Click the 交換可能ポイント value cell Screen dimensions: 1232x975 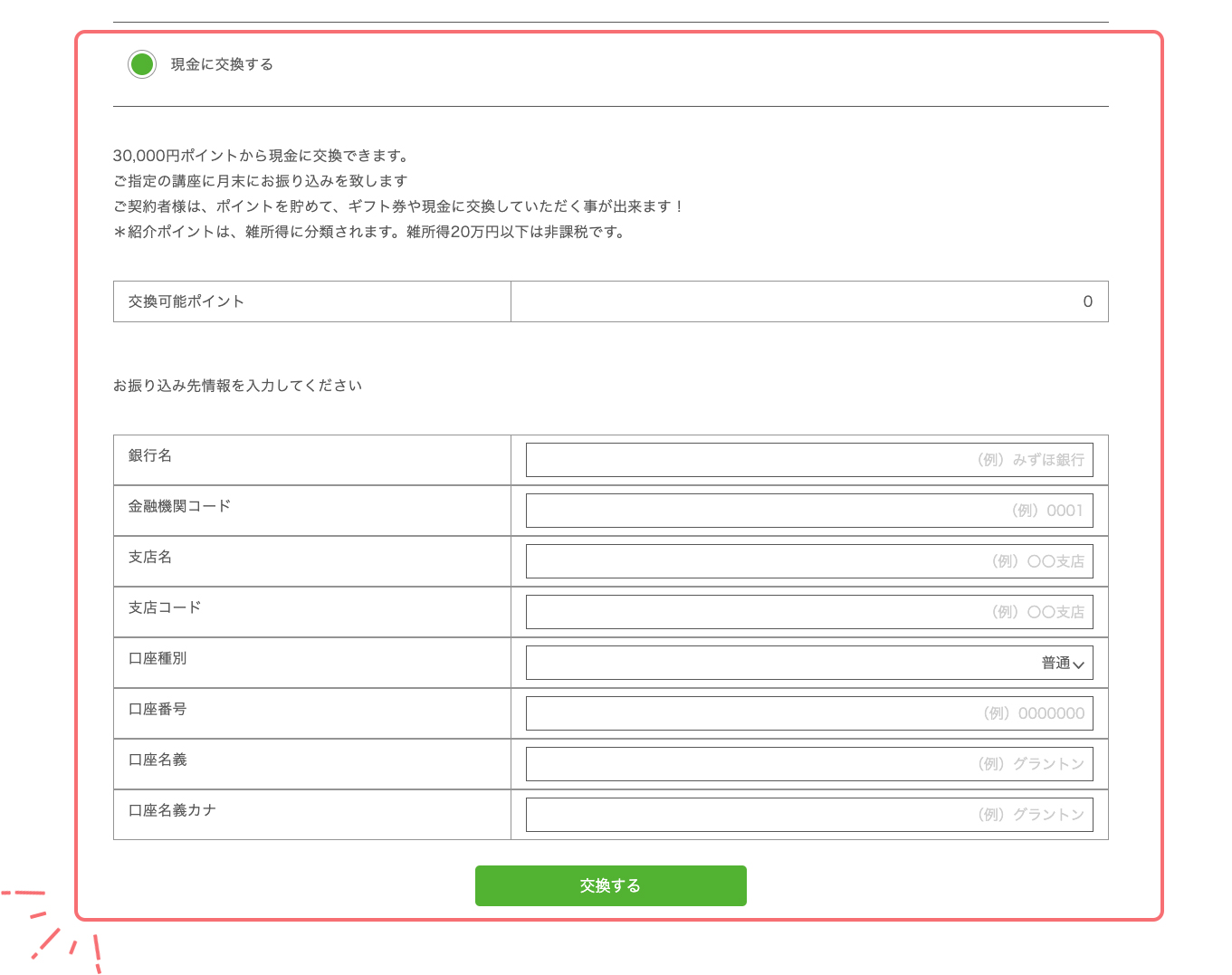[x=809, y=301]
